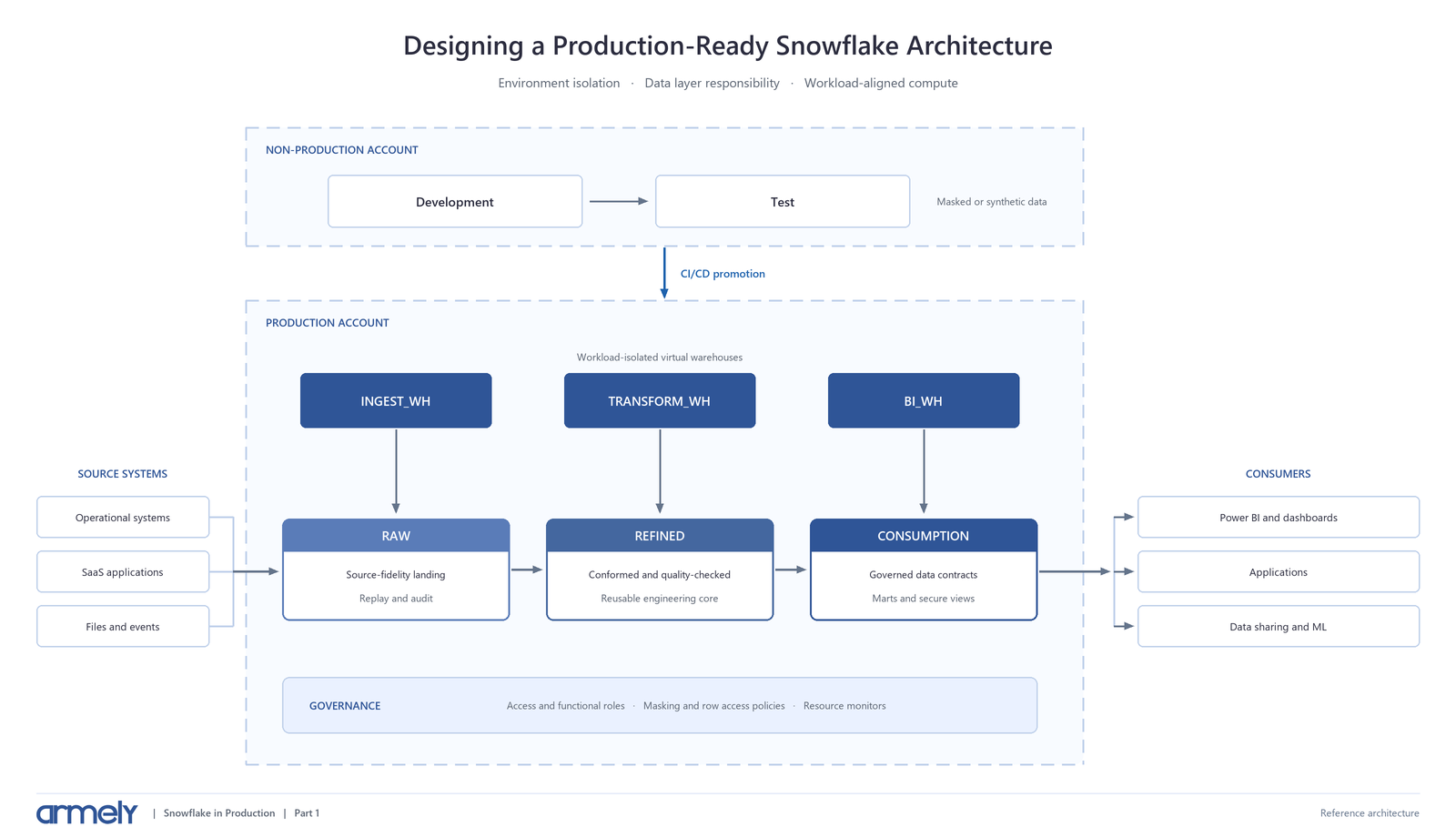Click 'NON-PRODUCTION ACCOUNT' heading
1456x837 pixels.
342,150
